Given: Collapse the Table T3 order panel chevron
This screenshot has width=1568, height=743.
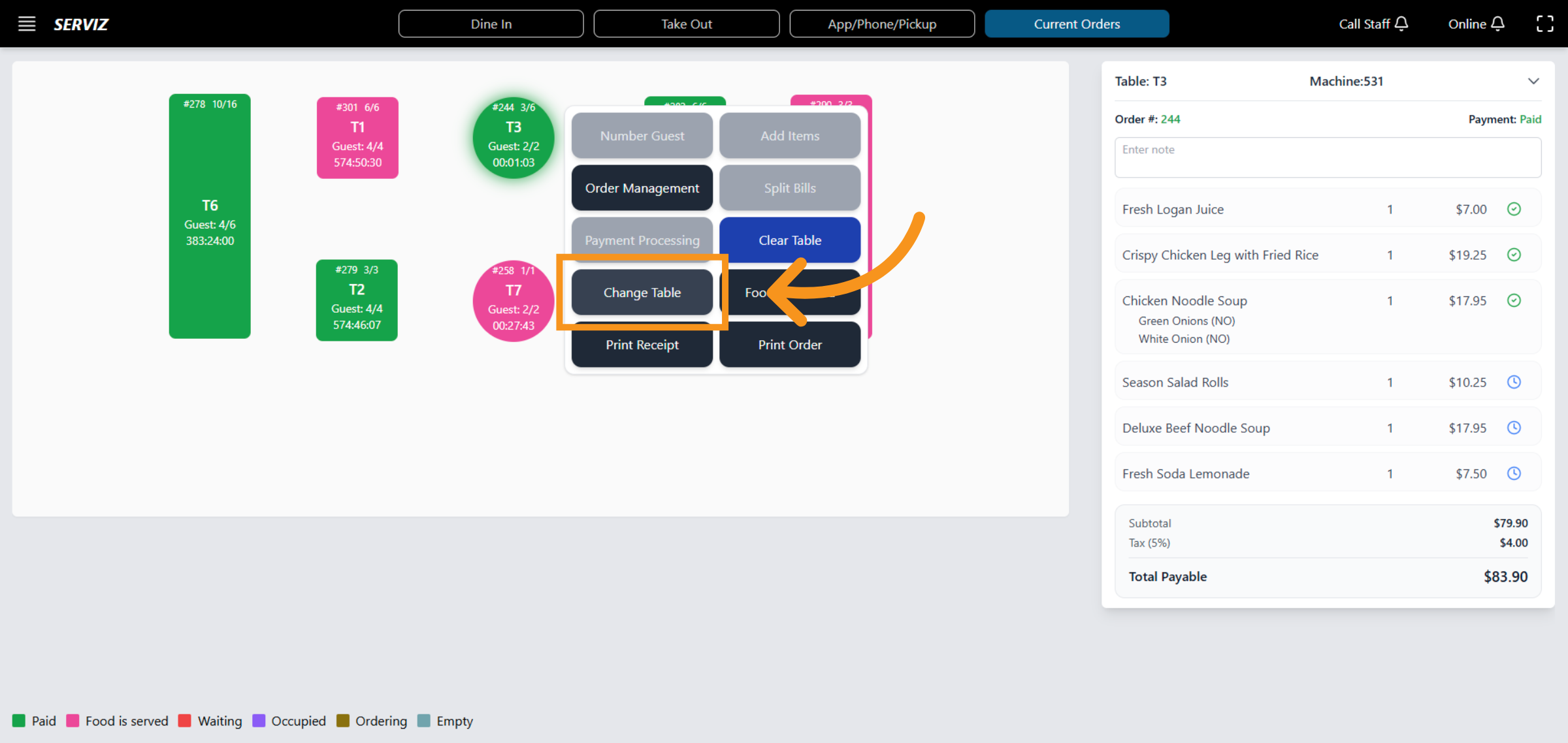Looking at the screenshot, I should click(1533, 81).
